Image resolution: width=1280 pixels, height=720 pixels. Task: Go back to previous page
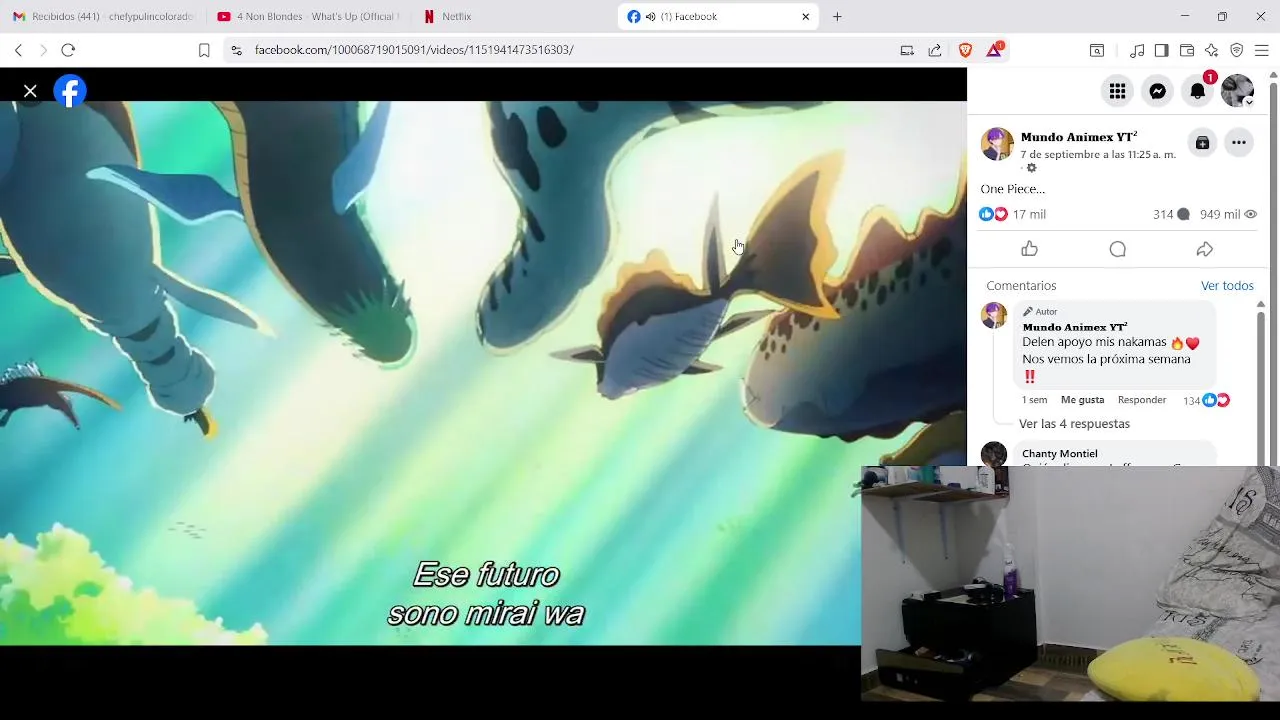18,50
